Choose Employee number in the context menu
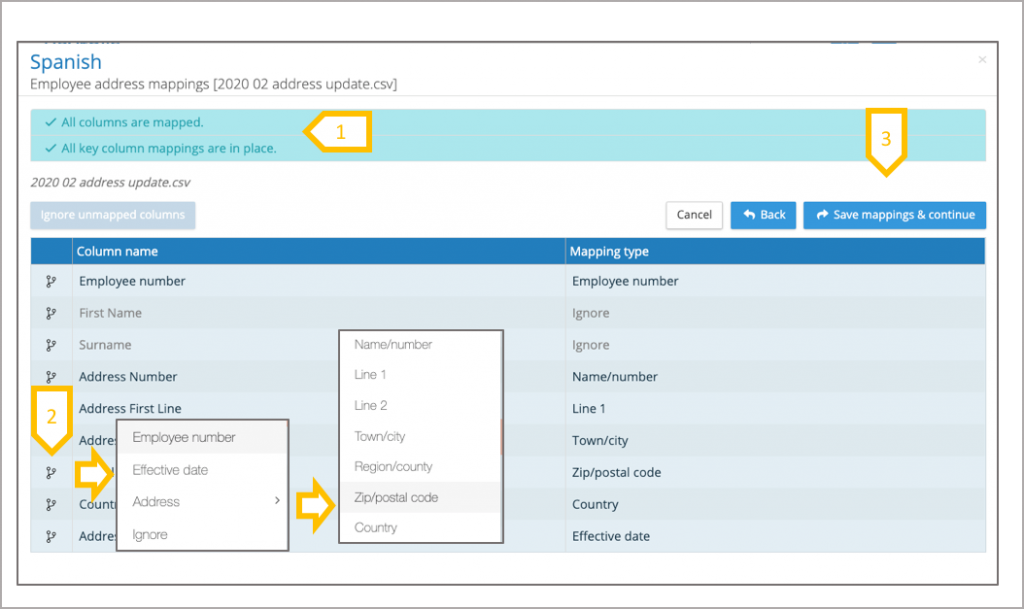The height and width of the screenshot is (609, 1024). click(184, 438)
